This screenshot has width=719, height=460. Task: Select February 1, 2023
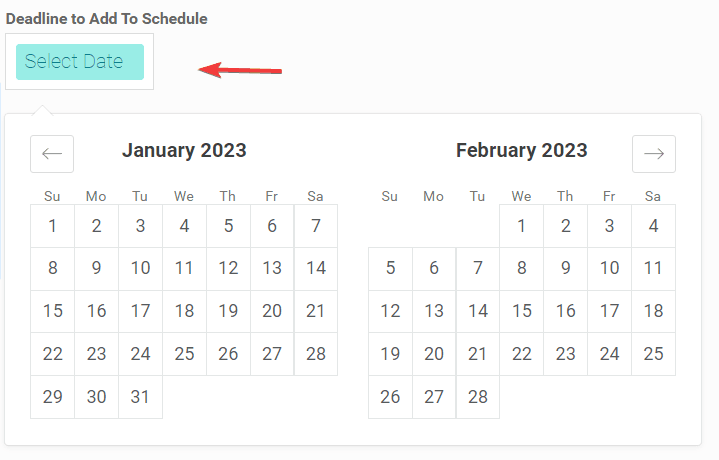click(521, 226)
